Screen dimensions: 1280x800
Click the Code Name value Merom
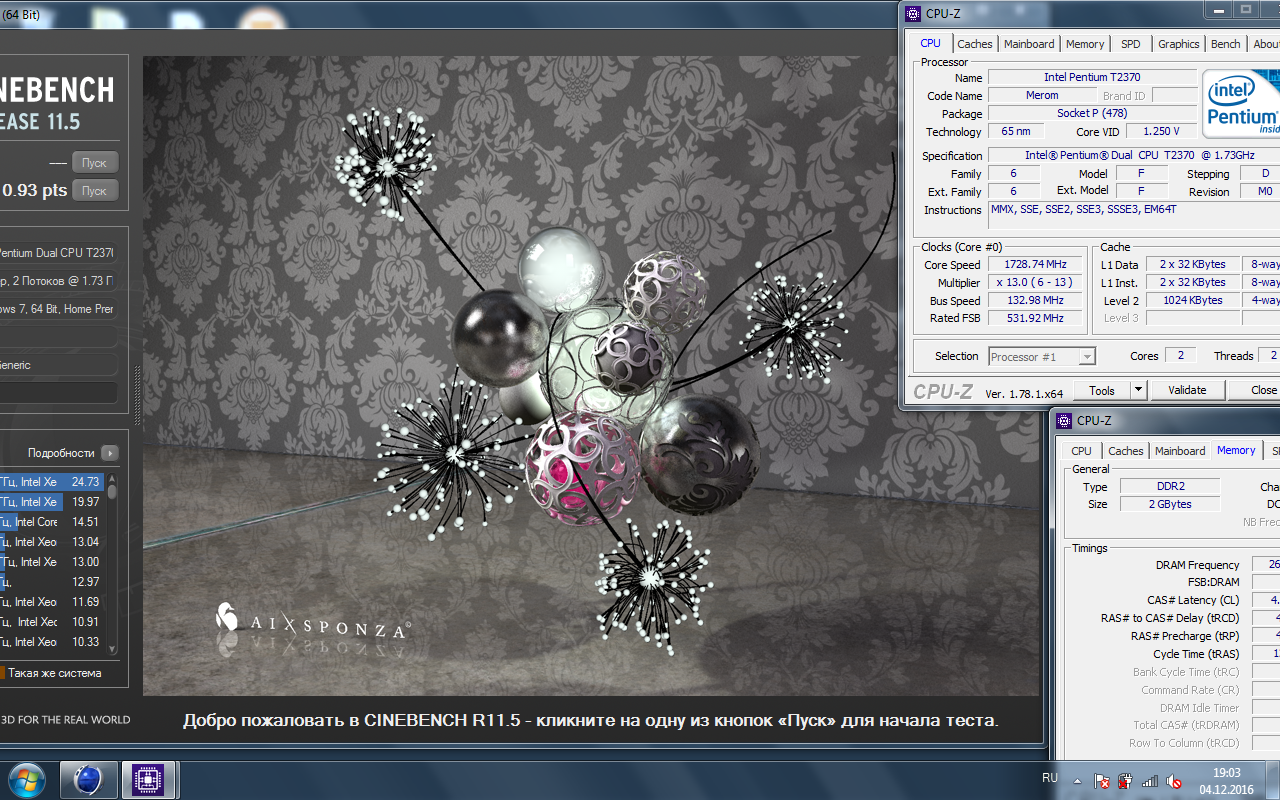coord(1042,95)
